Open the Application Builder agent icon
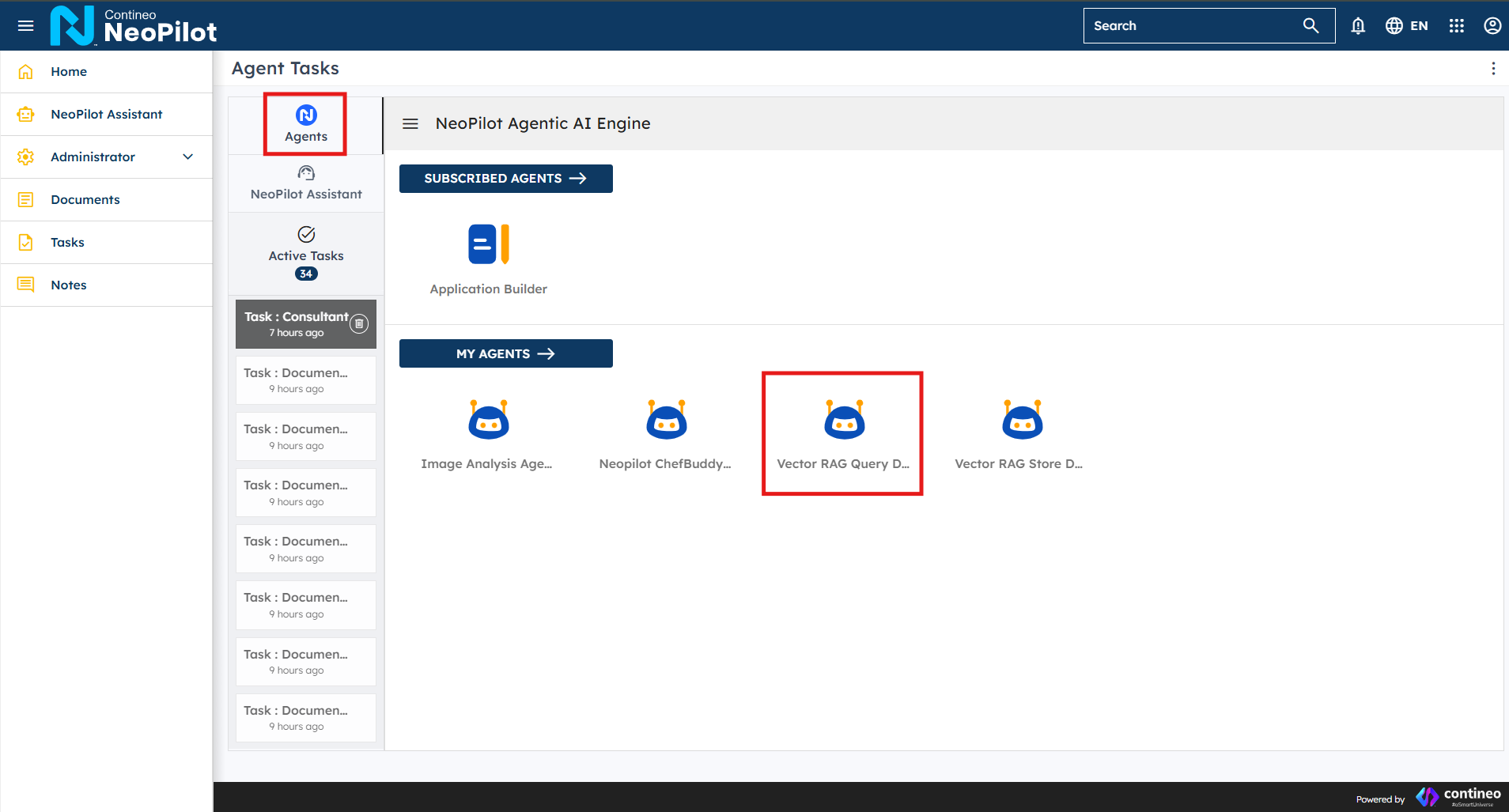This screenshot has width=1509, height=812. click(x=488, y=244)
